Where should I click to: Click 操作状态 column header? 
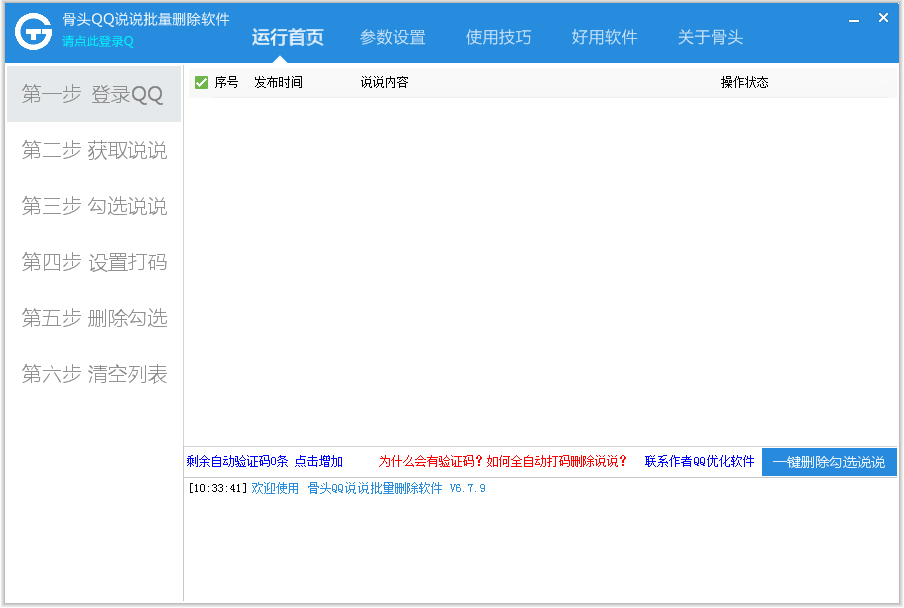pos(744,82)
